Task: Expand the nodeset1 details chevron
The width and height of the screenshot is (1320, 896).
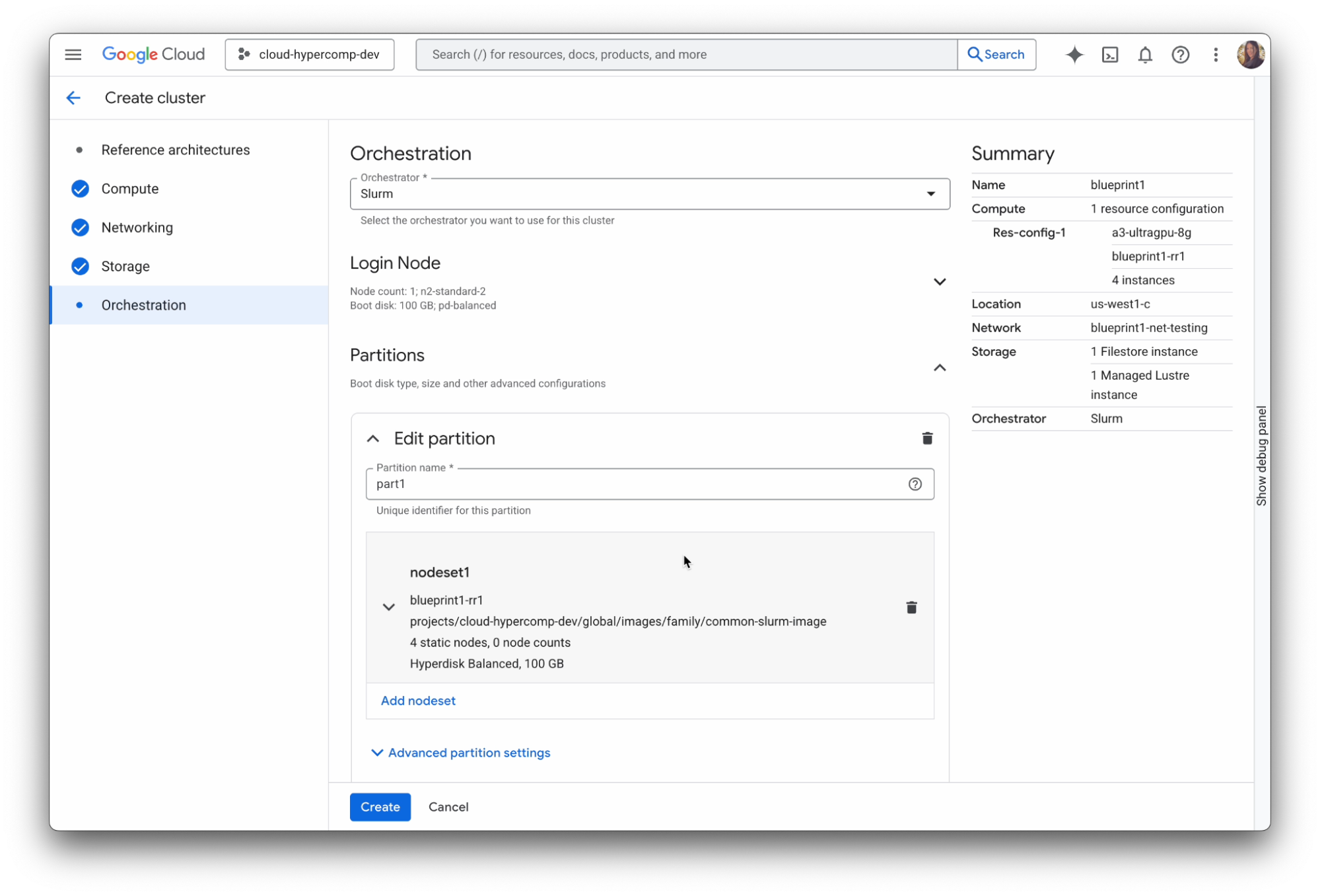Action: click(388, 606)
